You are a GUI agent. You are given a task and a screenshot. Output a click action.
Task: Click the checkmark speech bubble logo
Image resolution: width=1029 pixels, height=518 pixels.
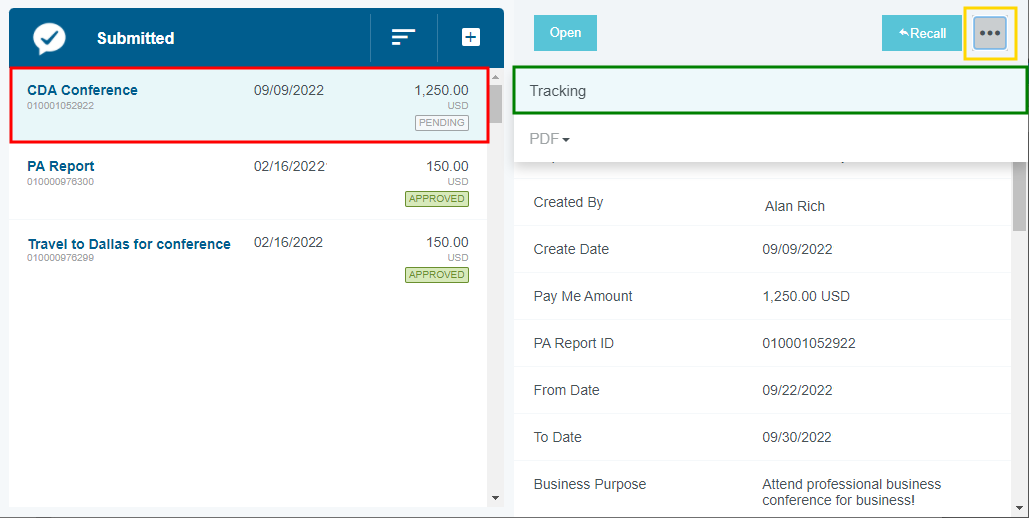click(49, 38)
